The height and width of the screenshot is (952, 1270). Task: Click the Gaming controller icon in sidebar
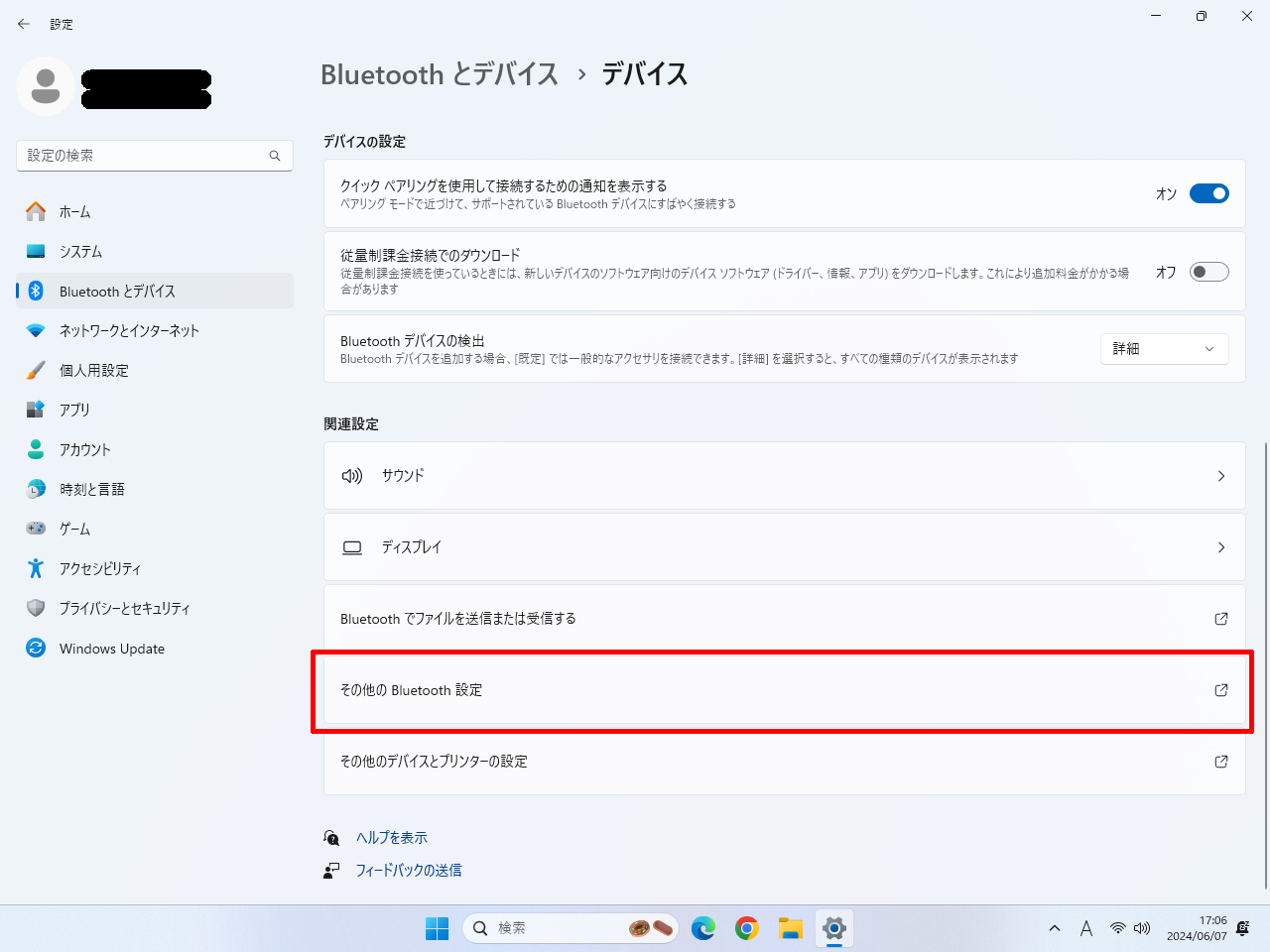click(x=36, y=529)
